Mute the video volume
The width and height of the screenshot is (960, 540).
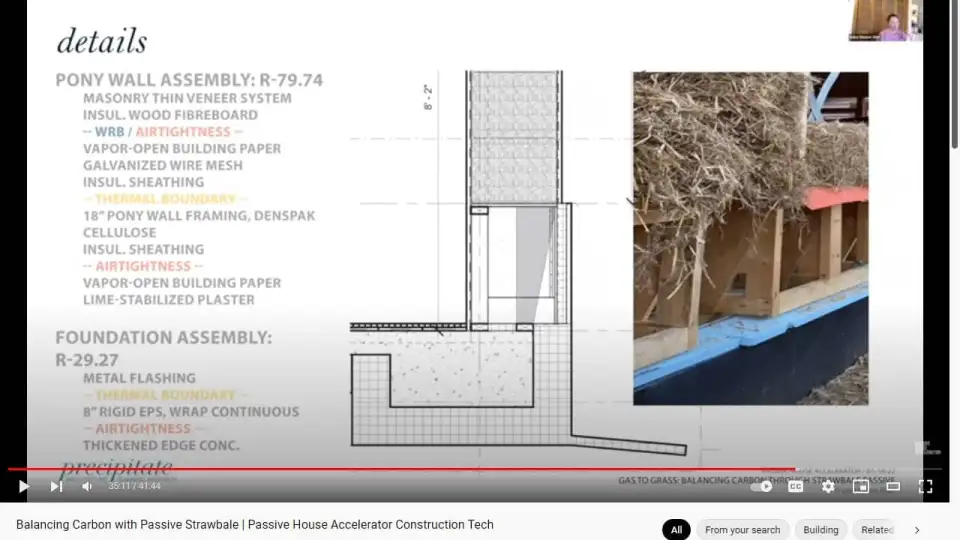click(x=87, y=486)
